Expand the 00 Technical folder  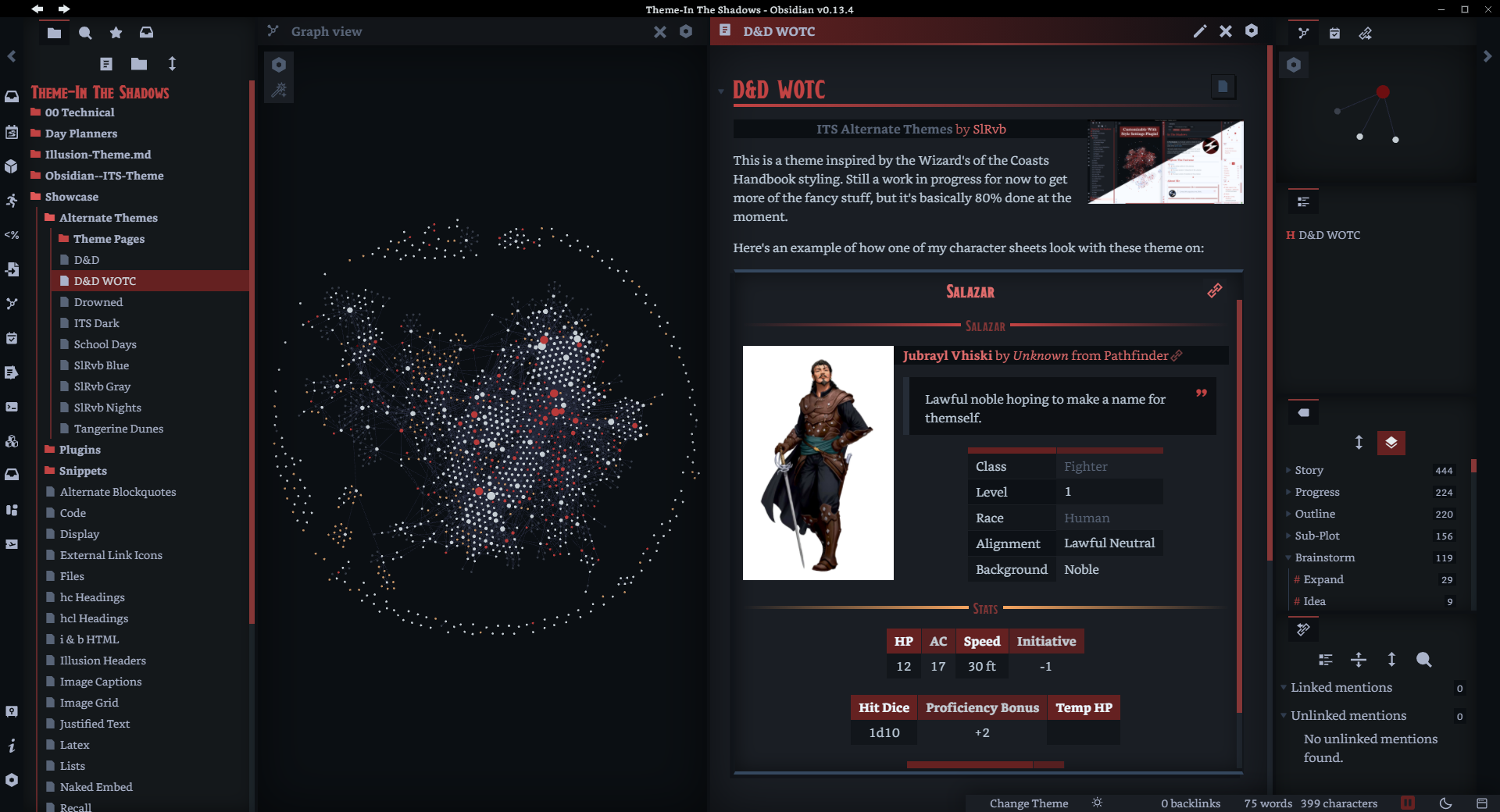point(80,112)
